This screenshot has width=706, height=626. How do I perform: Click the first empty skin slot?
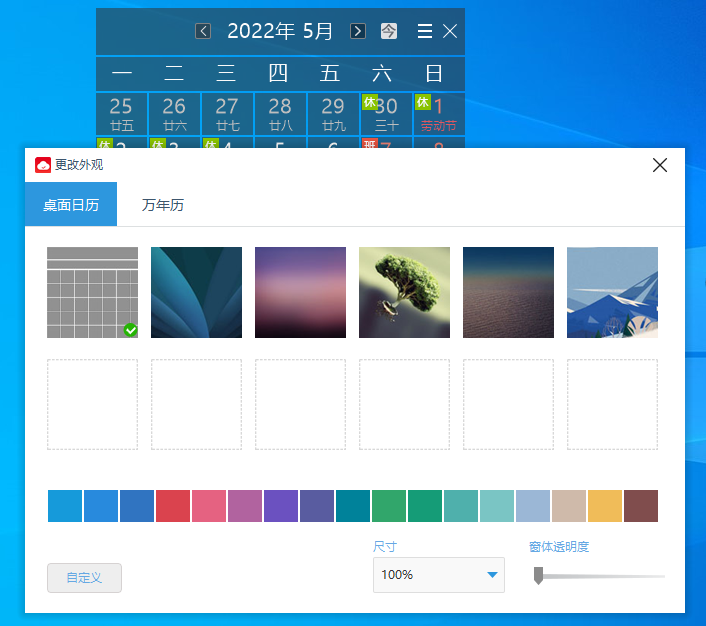tap(92, 404)
